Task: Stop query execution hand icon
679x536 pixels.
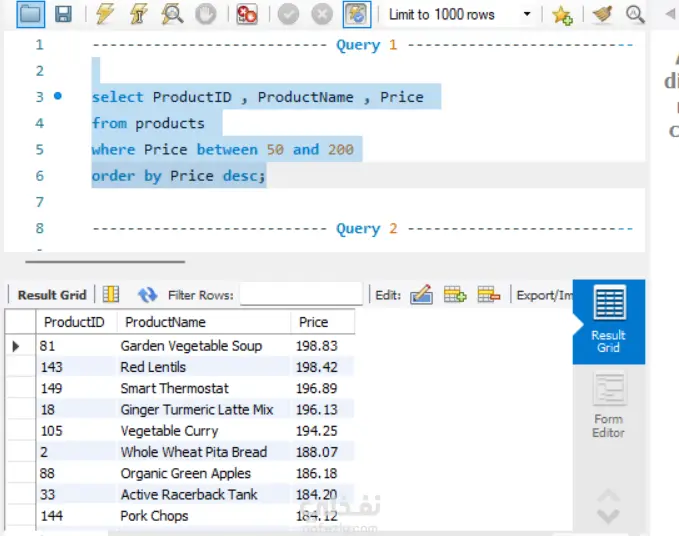Action: [x=205, y=14]
